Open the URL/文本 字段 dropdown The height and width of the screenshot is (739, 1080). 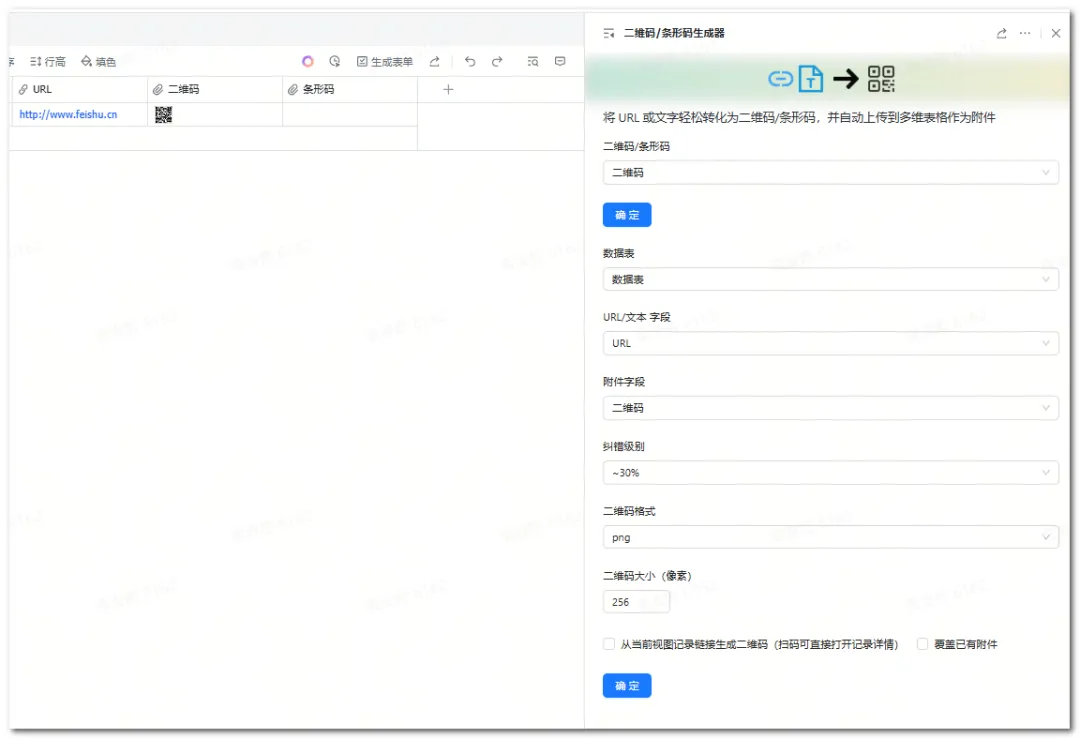coord(831,343)
